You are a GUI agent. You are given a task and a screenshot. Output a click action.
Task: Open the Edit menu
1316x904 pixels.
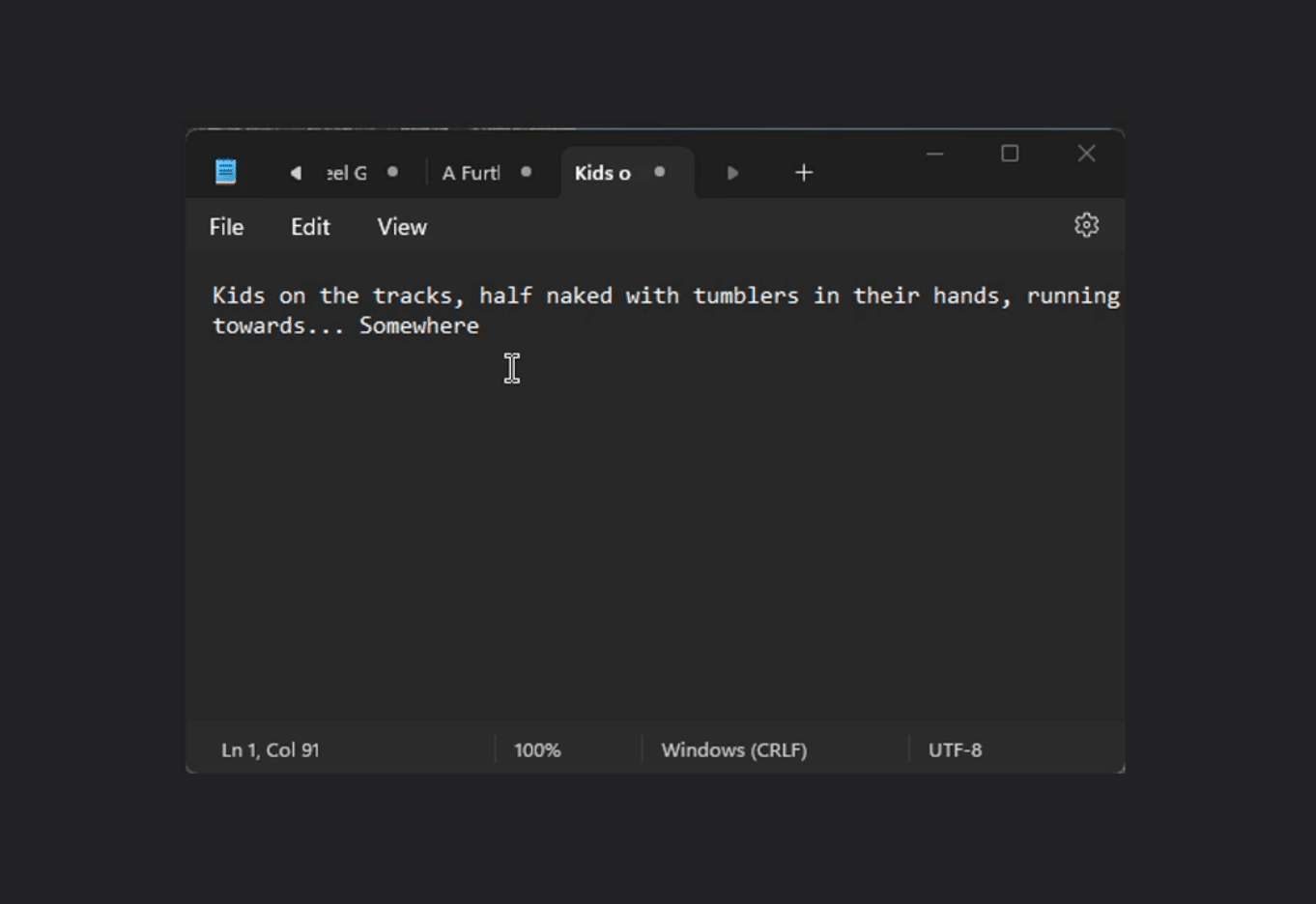[x=309, y=226]
